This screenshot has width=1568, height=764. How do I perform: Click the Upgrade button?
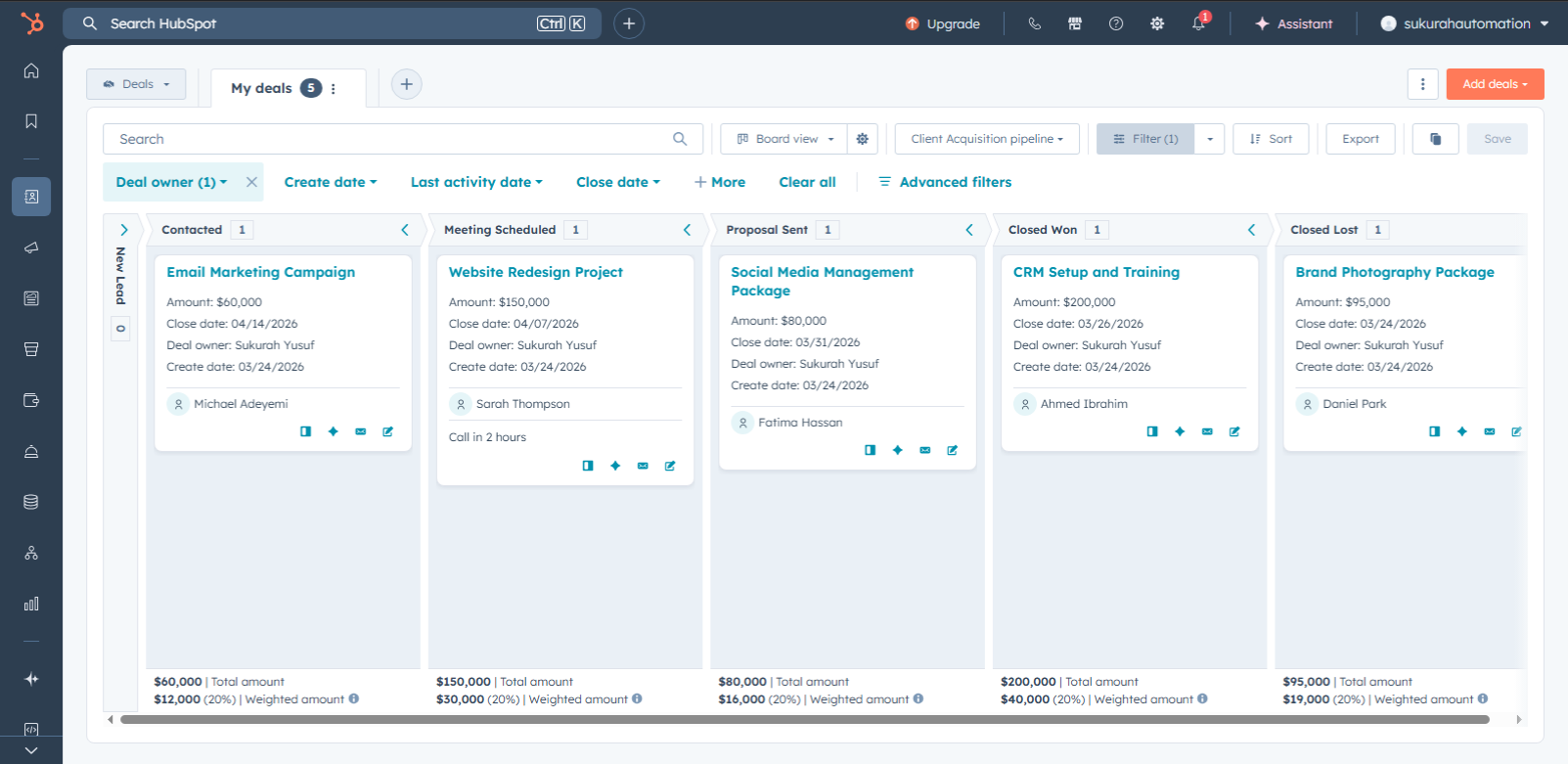click(x=943, y=23)
